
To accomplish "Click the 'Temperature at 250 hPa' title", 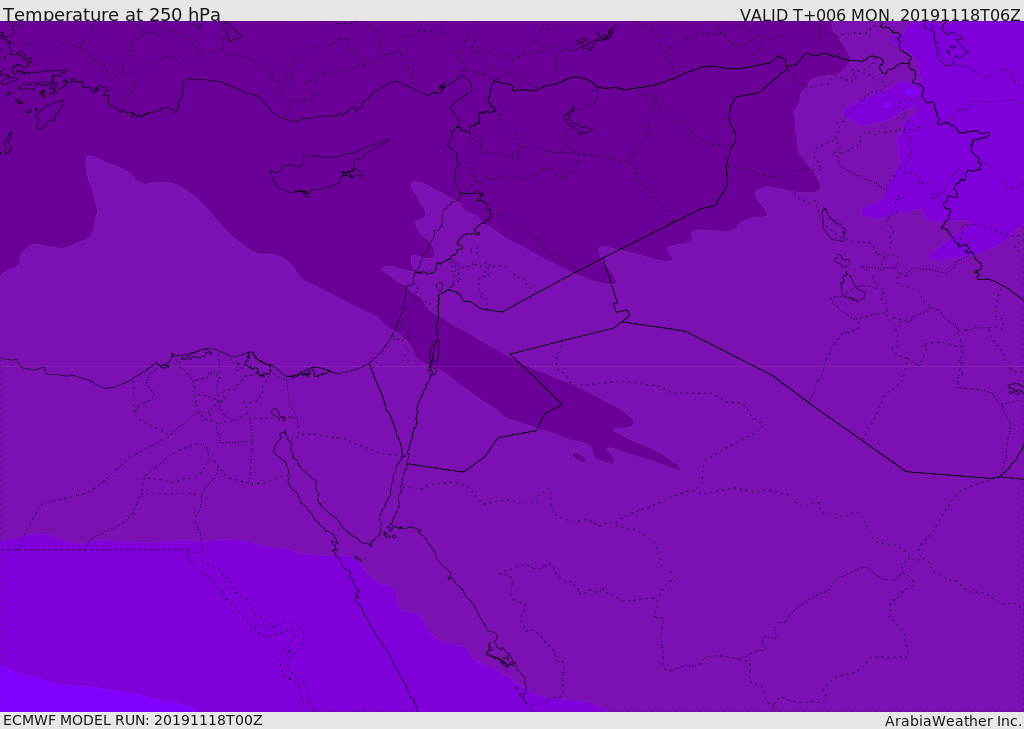I will pos(112,14).
